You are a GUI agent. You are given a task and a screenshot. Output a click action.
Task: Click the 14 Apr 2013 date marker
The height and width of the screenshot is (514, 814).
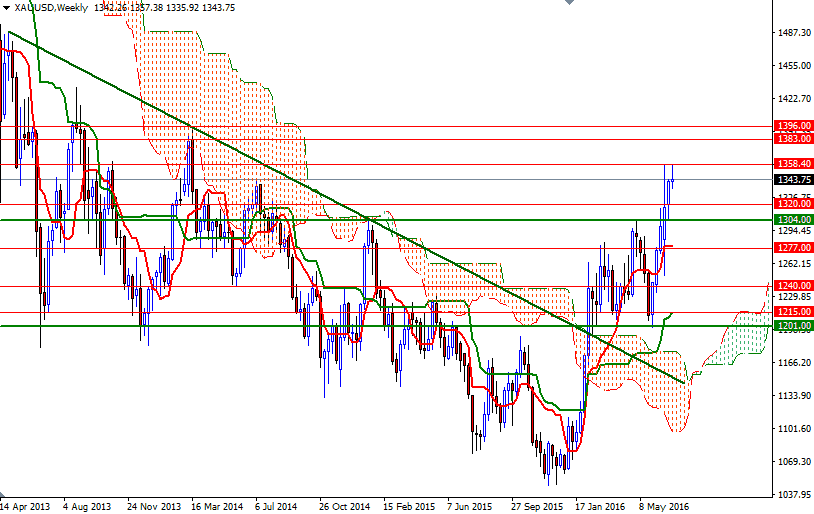(x=25, y=506)
